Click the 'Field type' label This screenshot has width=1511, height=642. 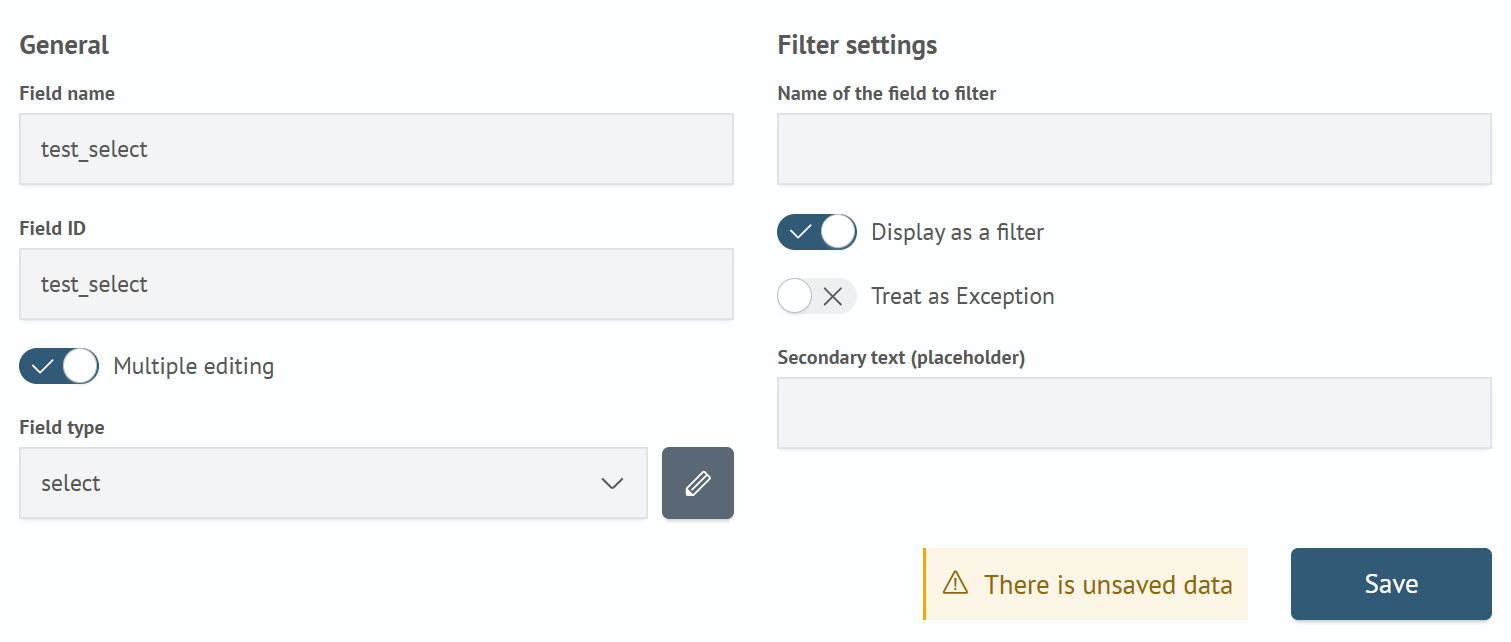tap(62, 427)
